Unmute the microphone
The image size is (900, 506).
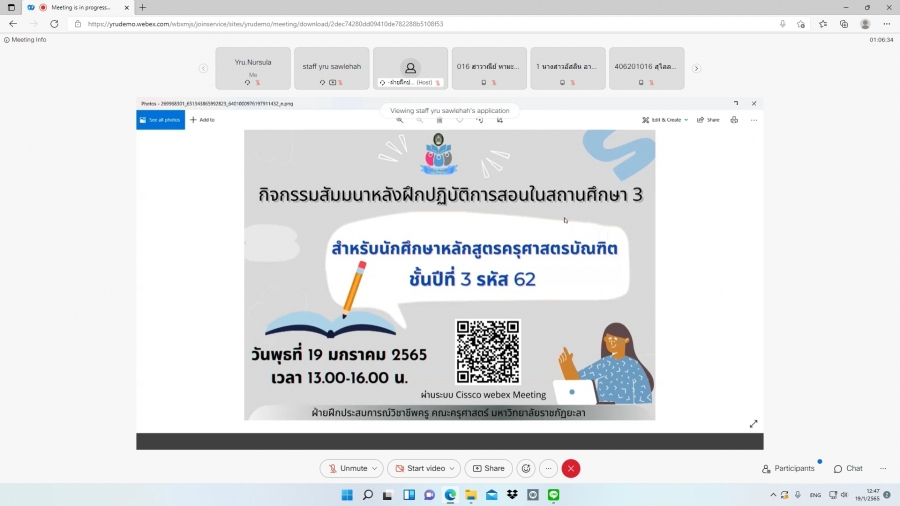pos(347,468)
